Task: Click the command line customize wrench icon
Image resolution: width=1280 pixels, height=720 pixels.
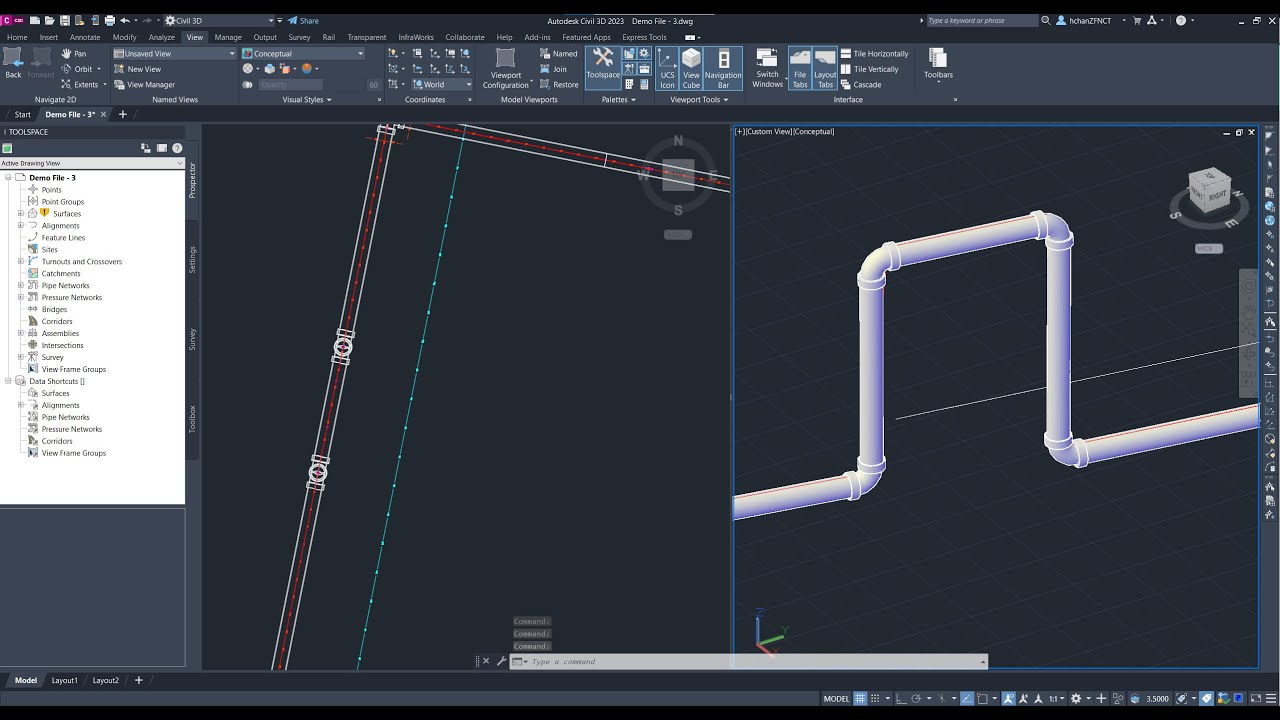Action: coord(501,661)
